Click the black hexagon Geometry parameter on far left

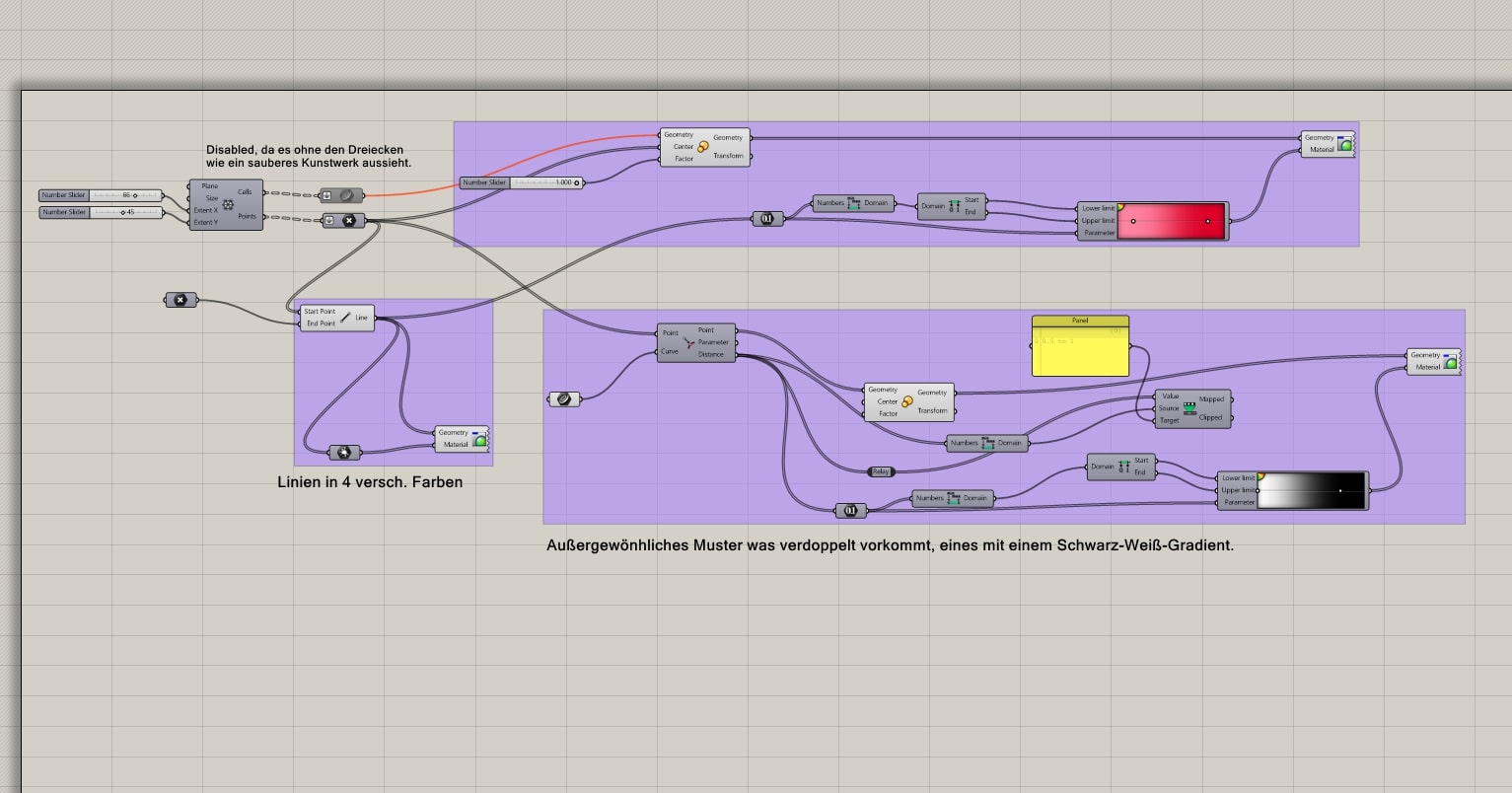[x=180, y=299]
